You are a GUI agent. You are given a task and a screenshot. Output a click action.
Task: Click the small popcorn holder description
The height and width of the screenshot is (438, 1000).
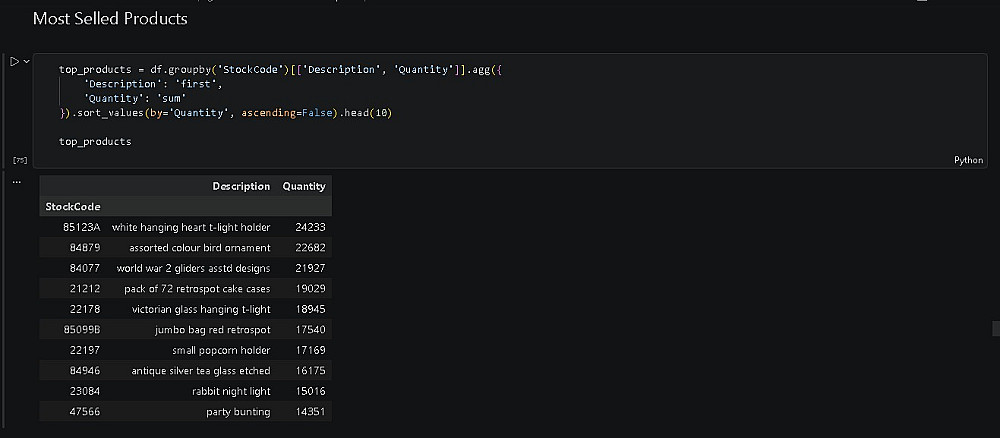click(x=220, y=350)
